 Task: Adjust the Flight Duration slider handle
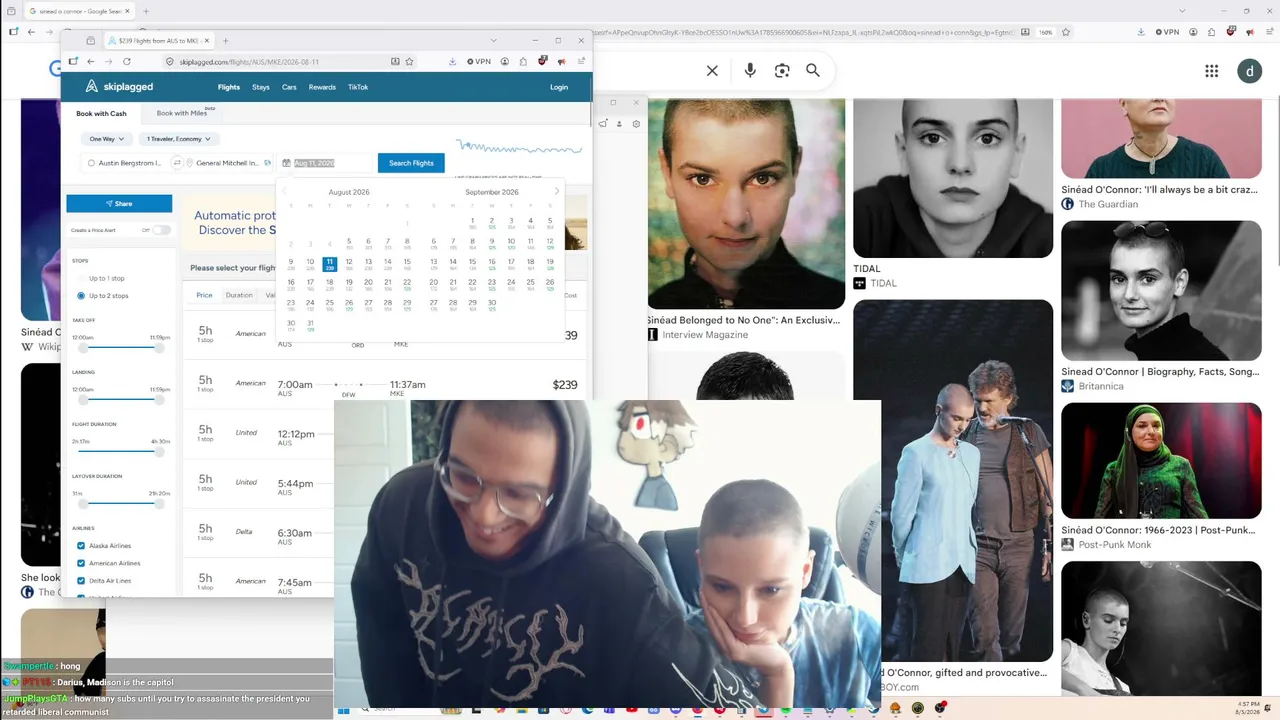point(159,451)
